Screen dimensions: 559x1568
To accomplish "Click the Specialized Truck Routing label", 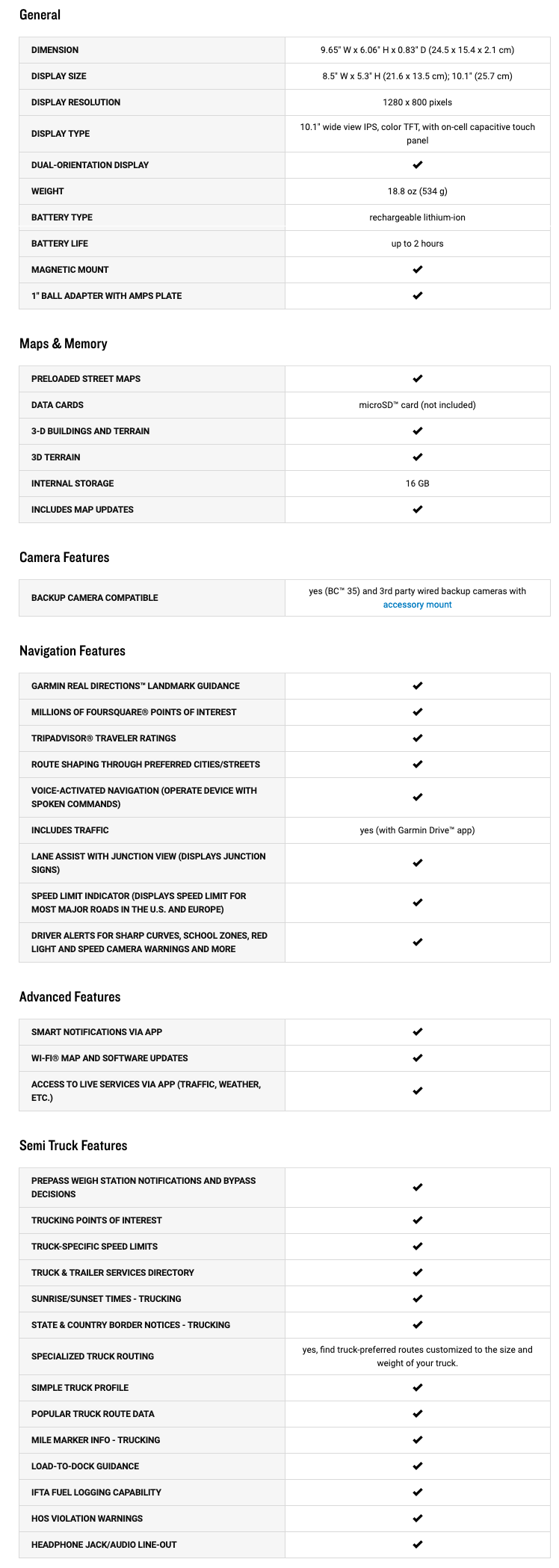I will 93,1356.
